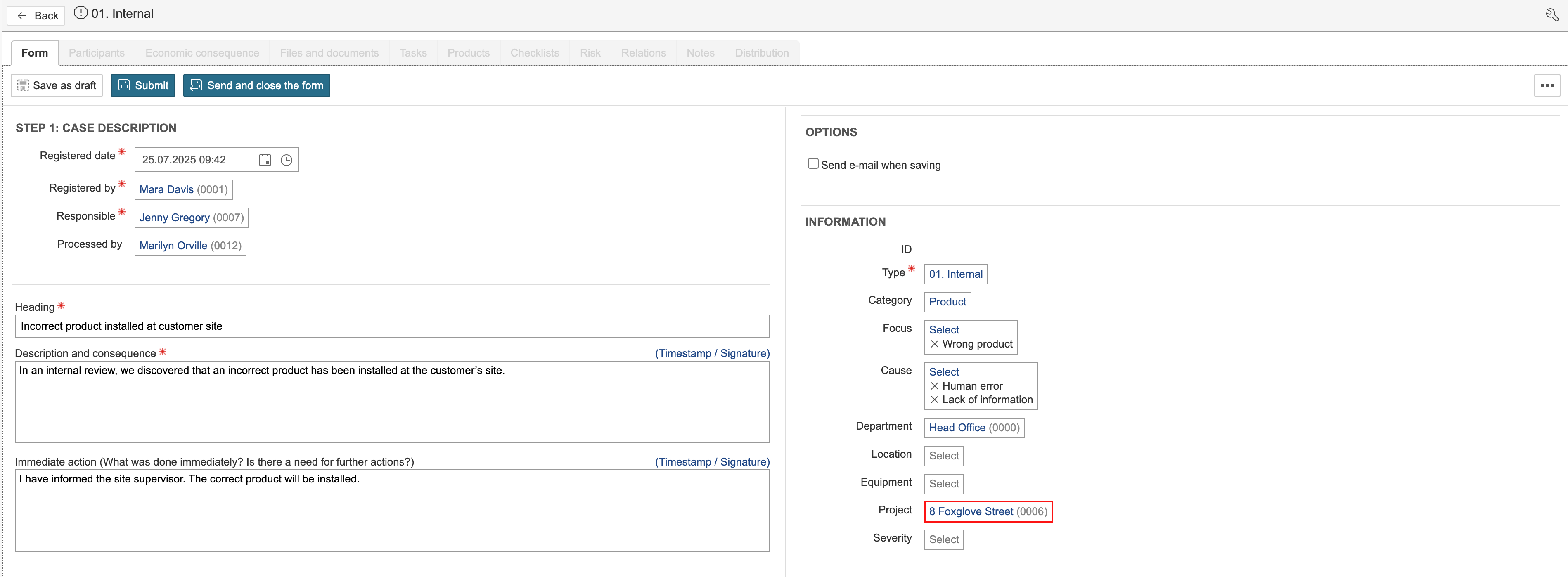
Task: Enable 'Send e-mail when saving' checkbox
Action: 812,164
